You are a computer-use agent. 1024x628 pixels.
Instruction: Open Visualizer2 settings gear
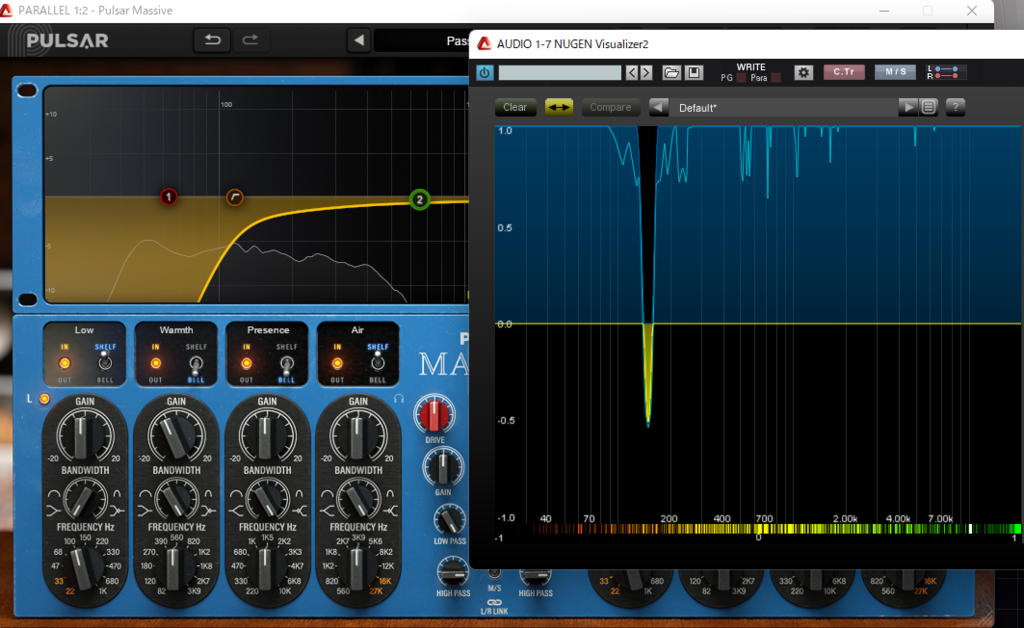click(x=804, y=72)
